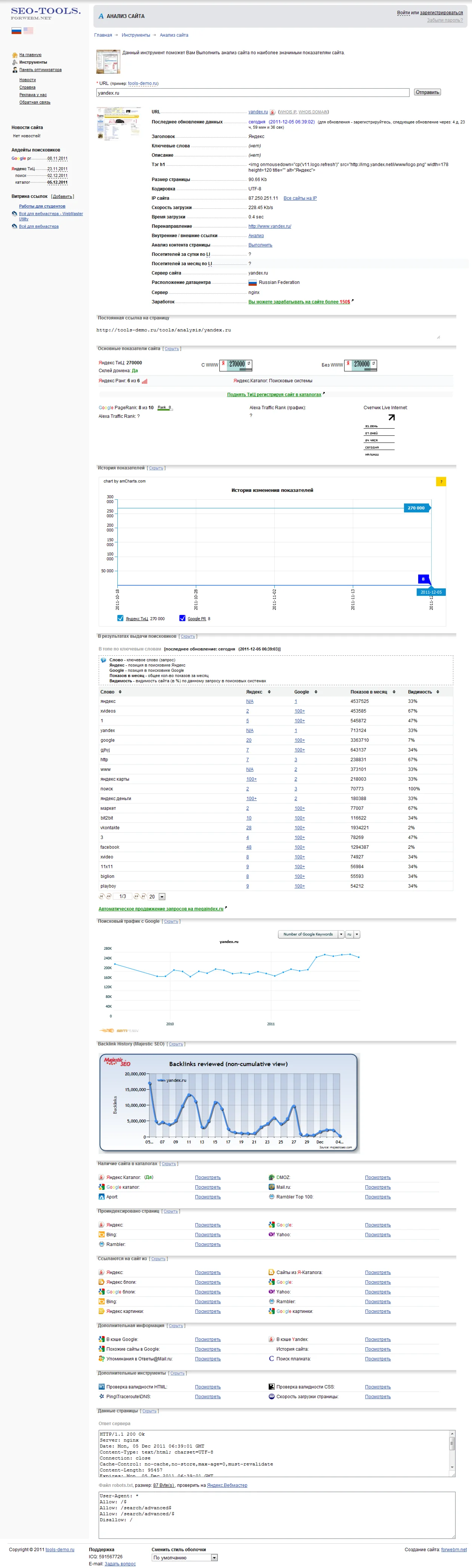Open the ru region dropdown on traffic chart

(353, 934)
